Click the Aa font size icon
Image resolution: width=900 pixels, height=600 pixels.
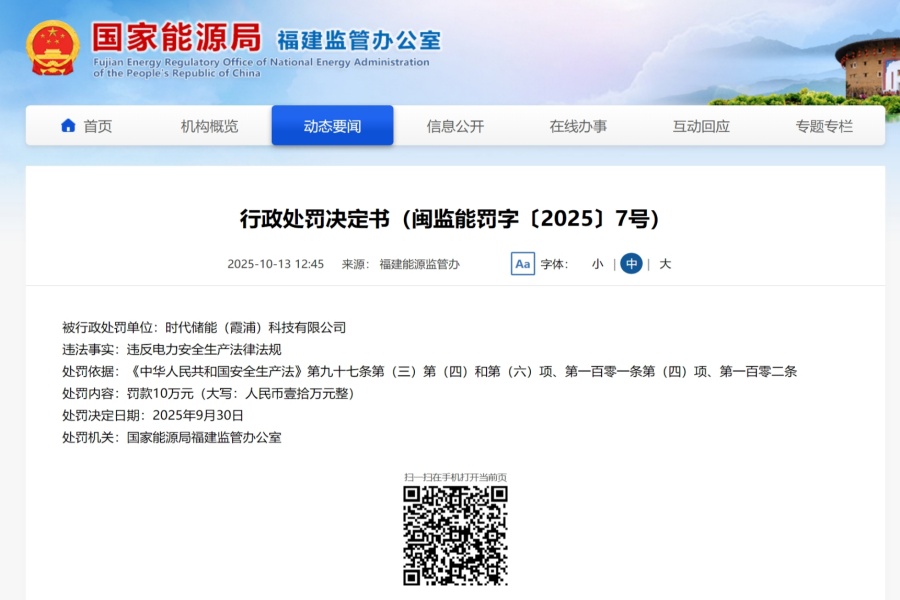(x=522, y=264)
